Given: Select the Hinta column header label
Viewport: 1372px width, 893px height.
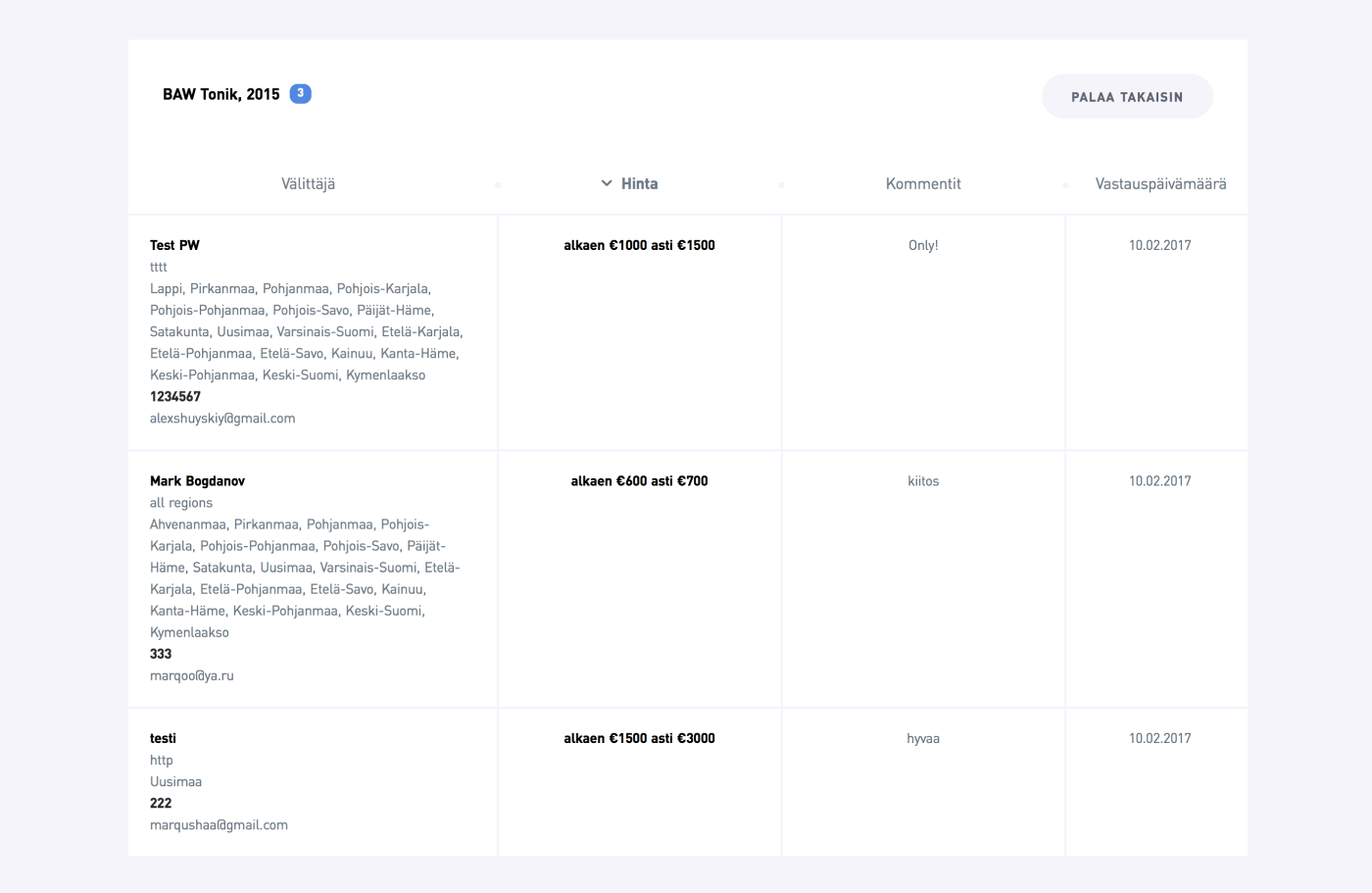Looking at the screenshot, I should pos(639,184).
